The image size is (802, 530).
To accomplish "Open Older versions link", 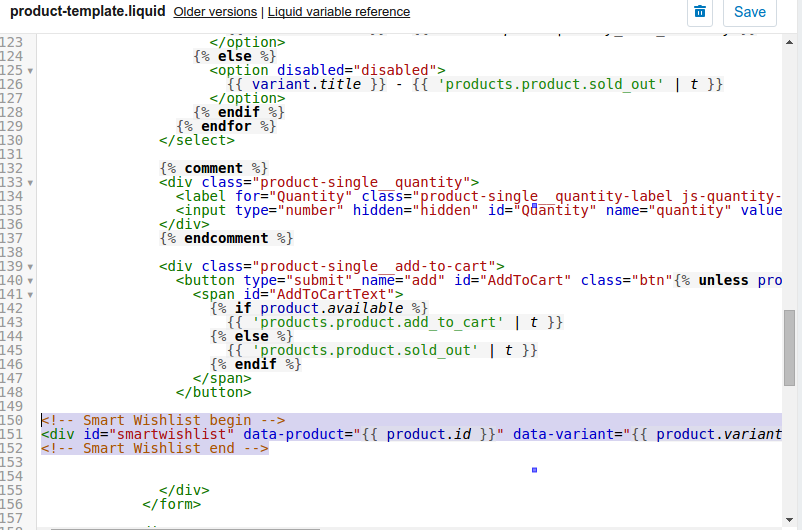I will click(215, 12).
